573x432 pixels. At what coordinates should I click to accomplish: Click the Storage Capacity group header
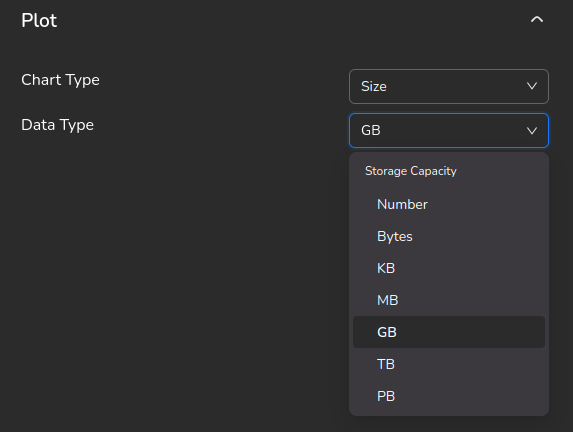(x=411, y=171)
